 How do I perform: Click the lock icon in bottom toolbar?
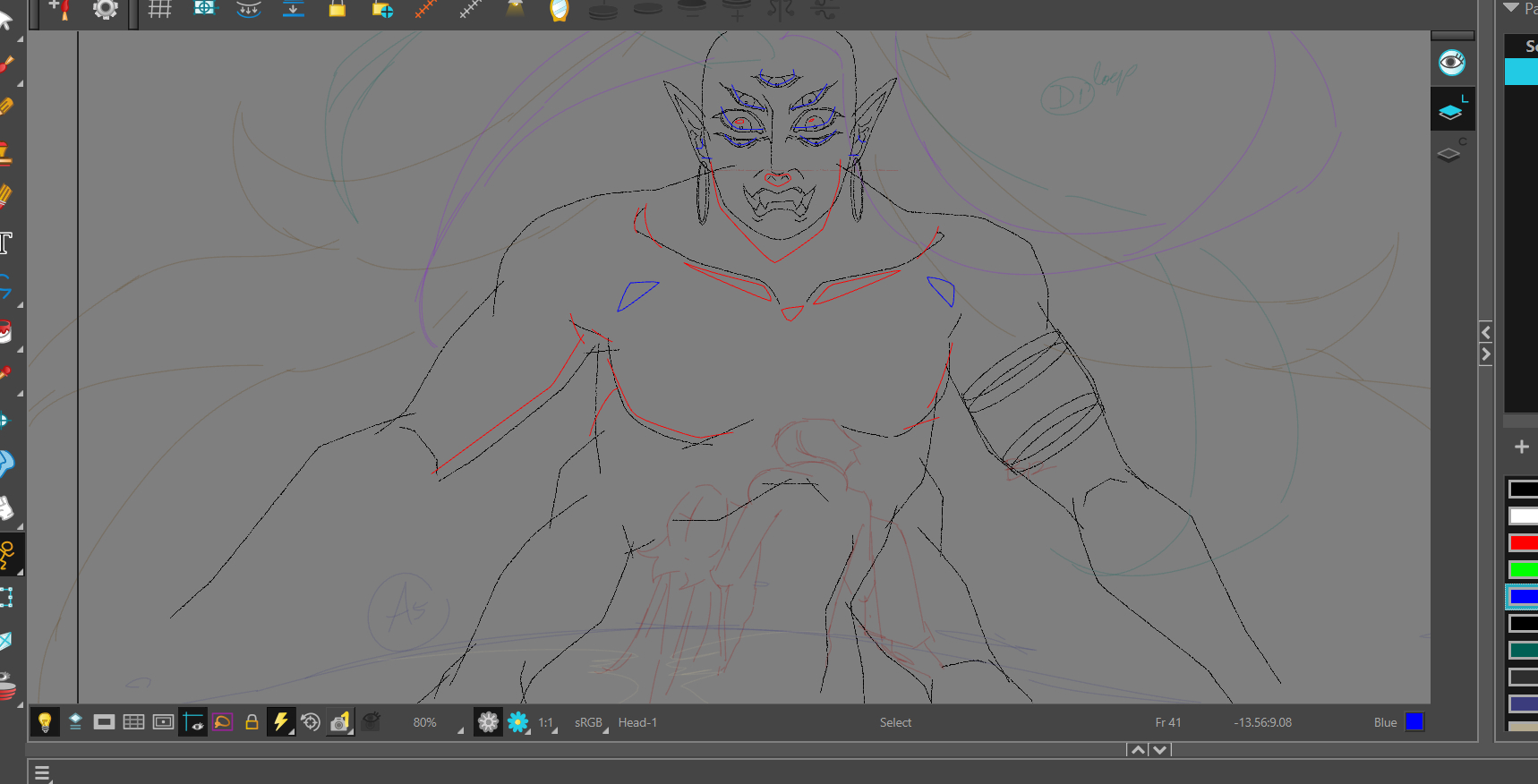tap(252, 722)
